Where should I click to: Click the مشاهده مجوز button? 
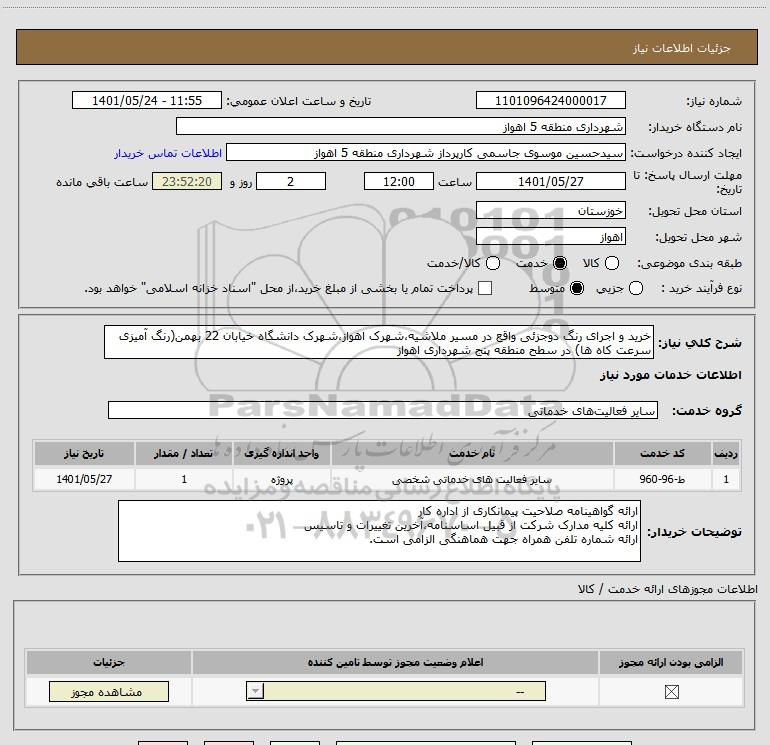click(109, 691)
